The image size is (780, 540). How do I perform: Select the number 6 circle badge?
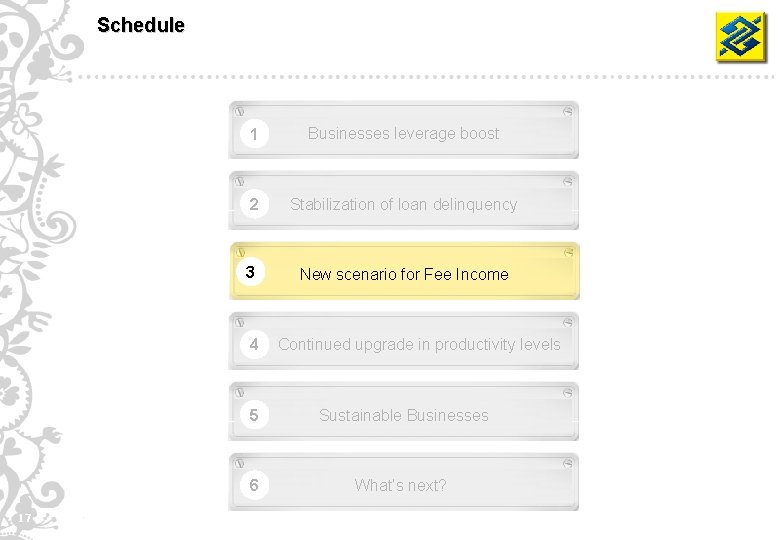[254, 485]
